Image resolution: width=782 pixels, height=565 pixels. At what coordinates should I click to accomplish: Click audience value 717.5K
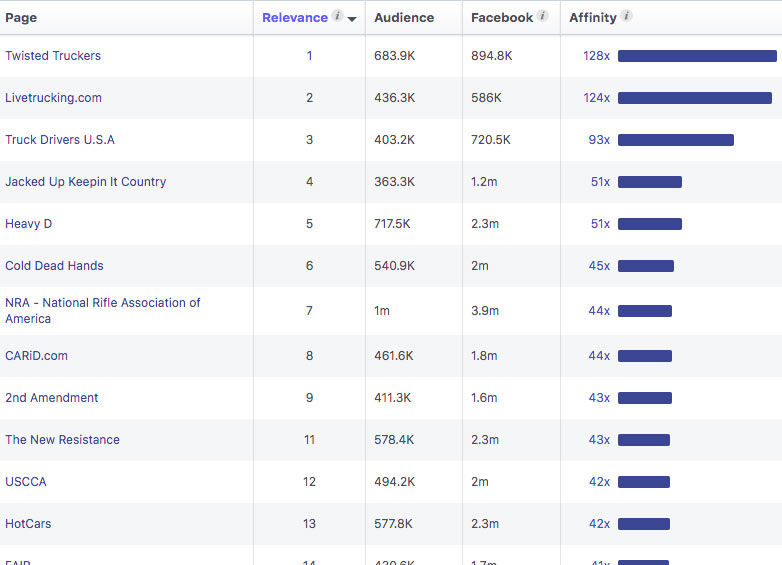coord(392,224)
